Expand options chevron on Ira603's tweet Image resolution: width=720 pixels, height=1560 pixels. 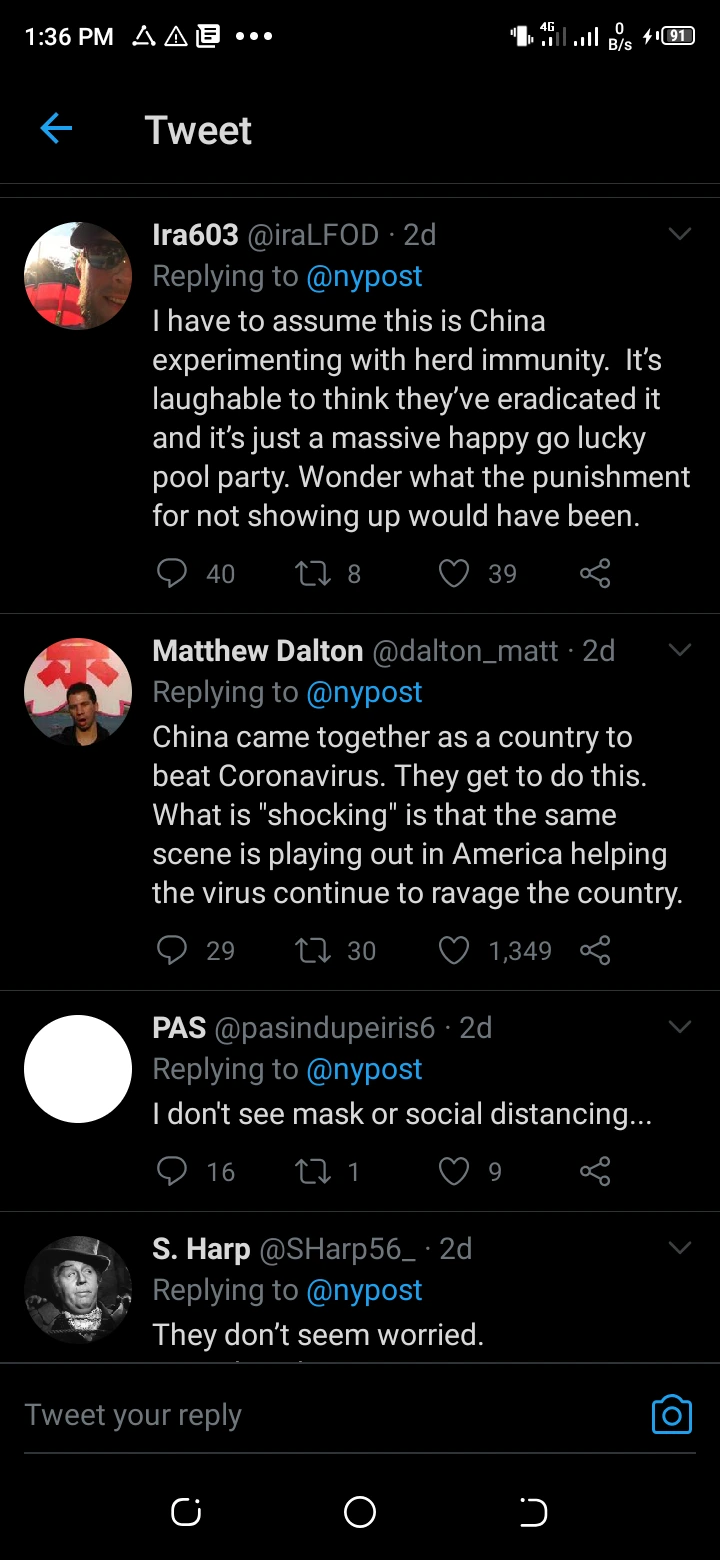pyautogui.click(x=680, y=235)
